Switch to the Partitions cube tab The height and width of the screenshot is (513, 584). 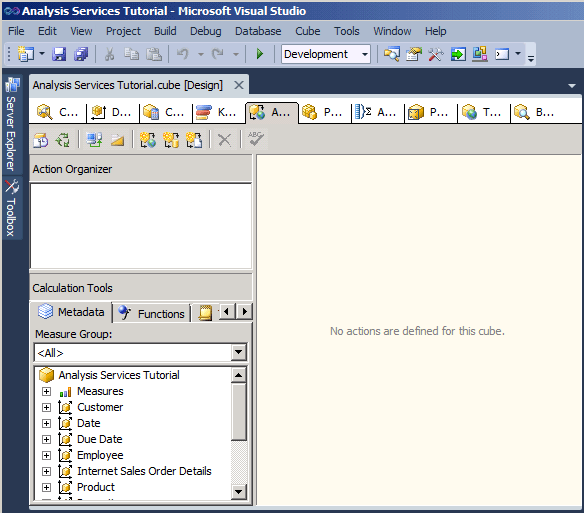click(x=324, y=112)
